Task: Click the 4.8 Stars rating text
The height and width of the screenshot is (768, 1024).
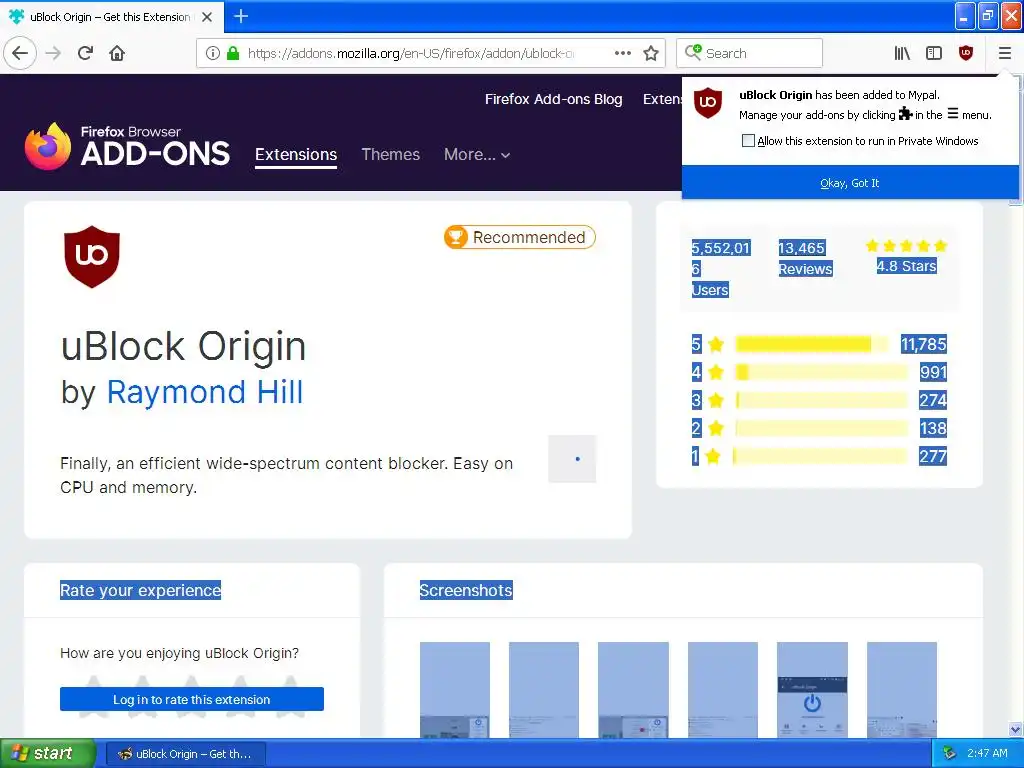Action: pyautogui.click(x=906, y=266)
